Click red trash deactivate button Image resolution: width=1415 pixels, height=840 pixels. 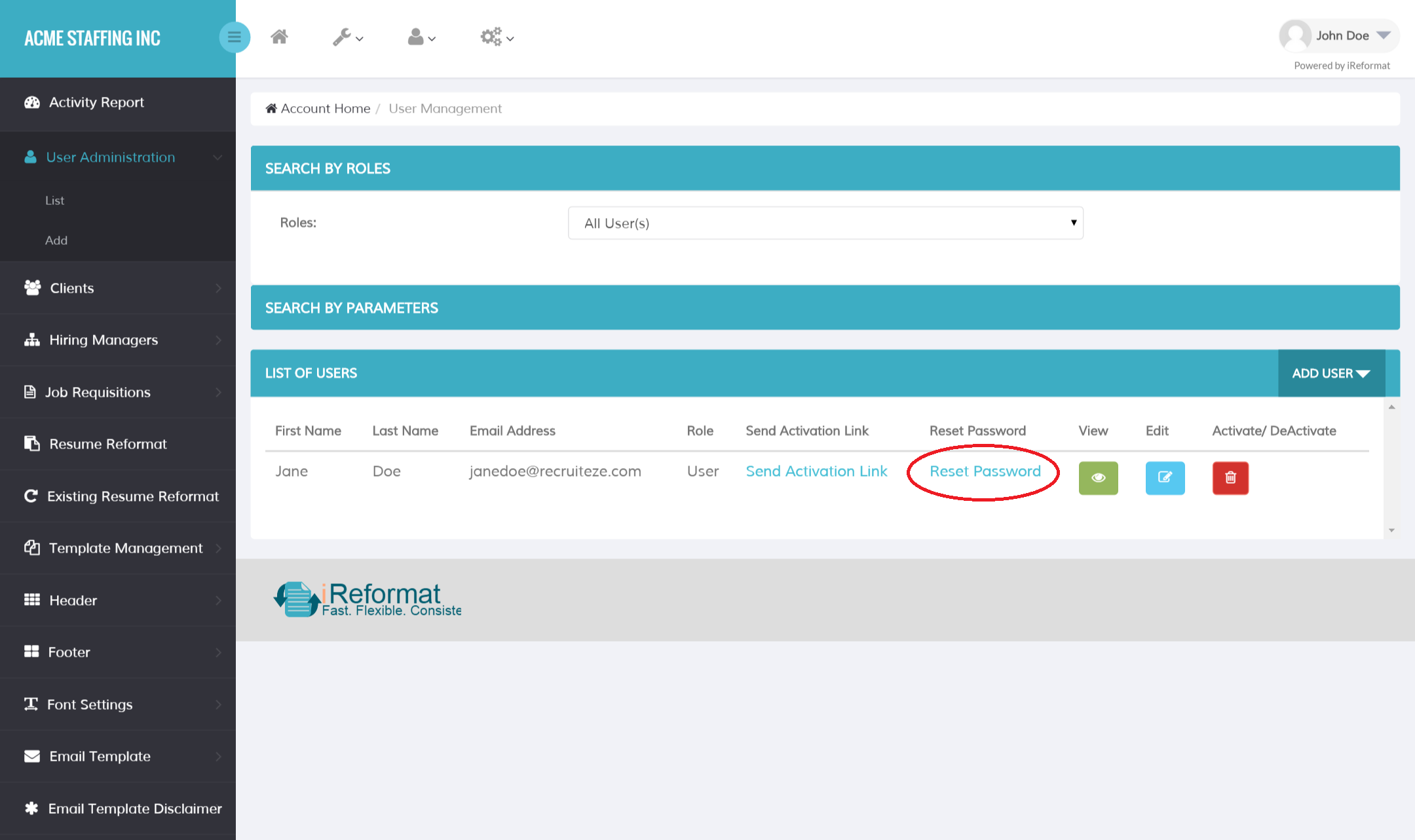(1230, 478)
